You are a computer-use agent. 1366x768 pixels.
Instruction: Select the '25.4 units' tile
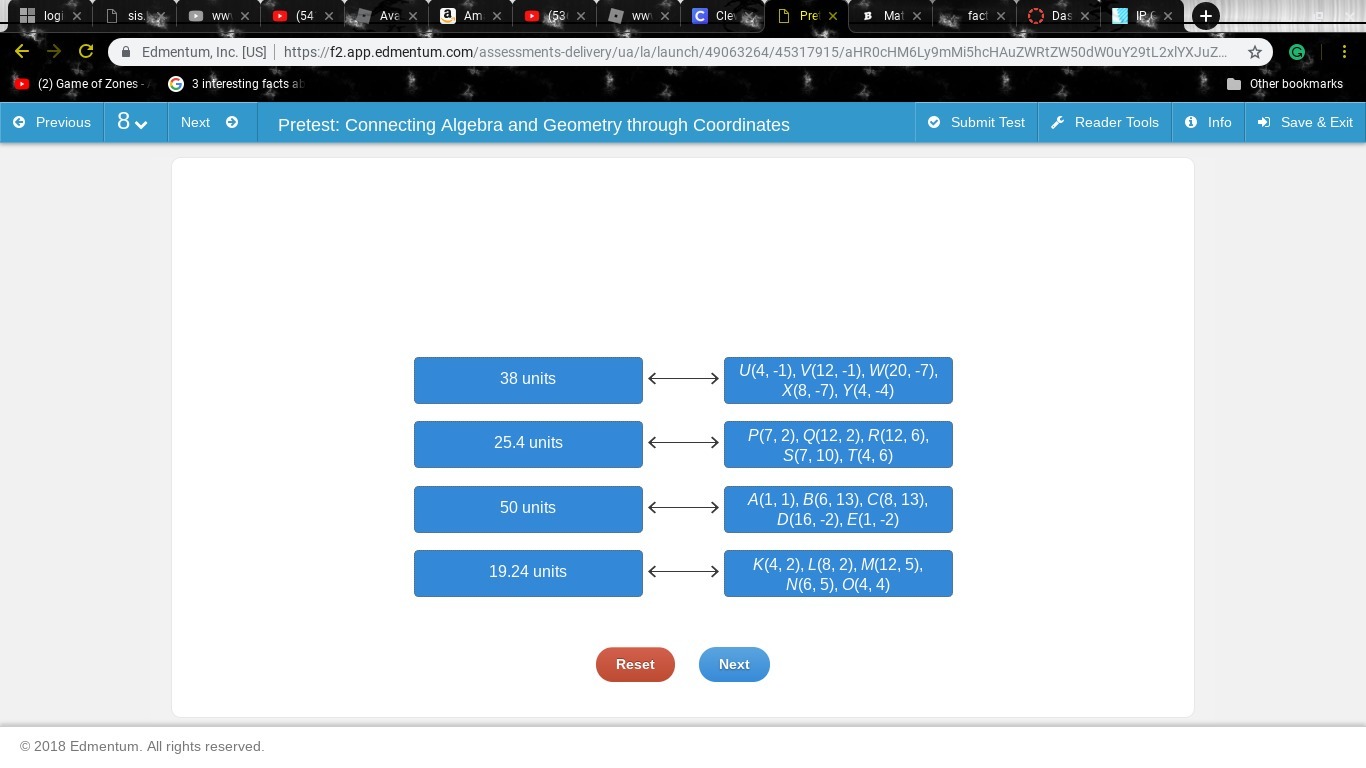click(528, 444)
